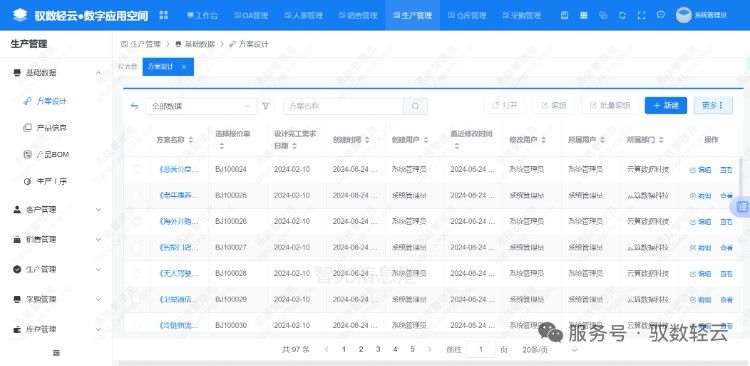Click the collapse arrow icon left of 全部数据

point(134,106)
